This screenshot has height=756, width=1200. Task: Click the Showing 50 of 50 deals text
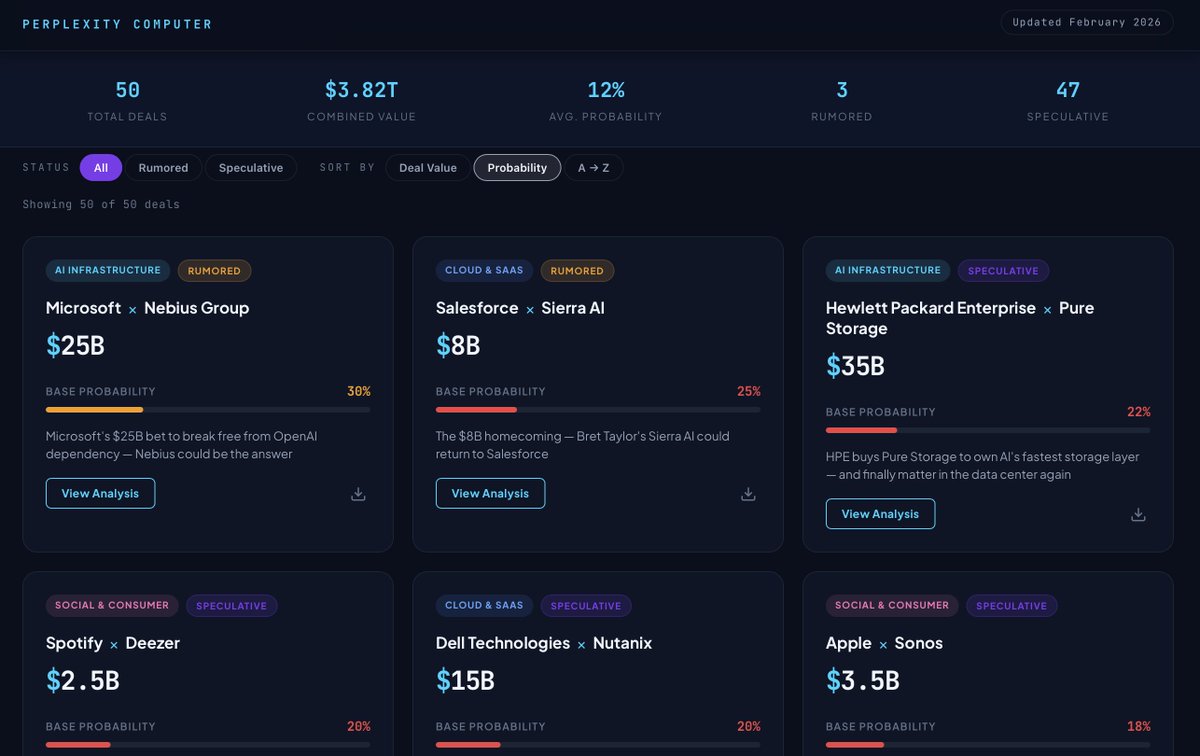[101, 204]
